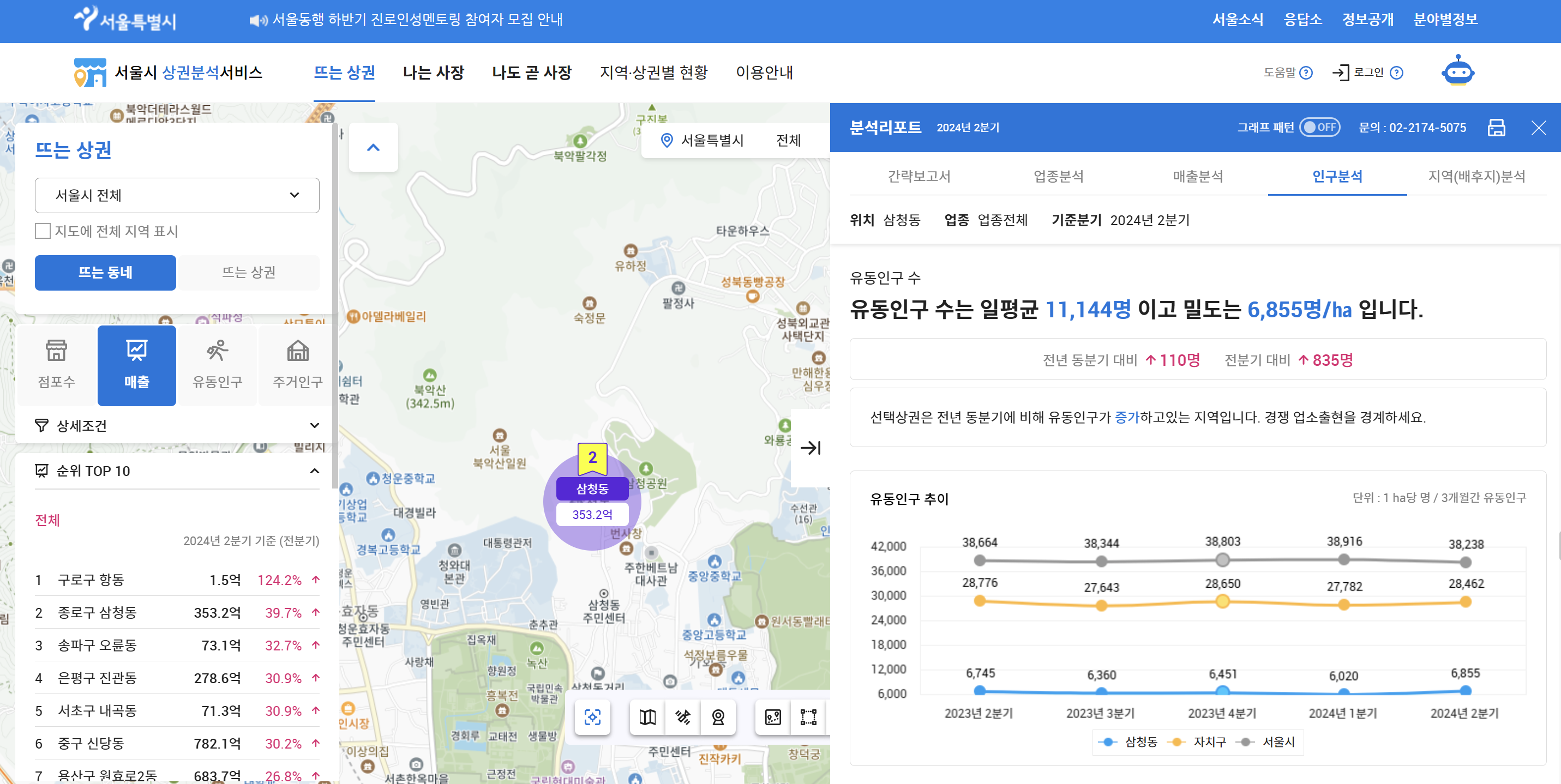Click the 북악팔각정 map landmark marker
This screenshot has height=784, width=1561.
click(x=580, y=141)
